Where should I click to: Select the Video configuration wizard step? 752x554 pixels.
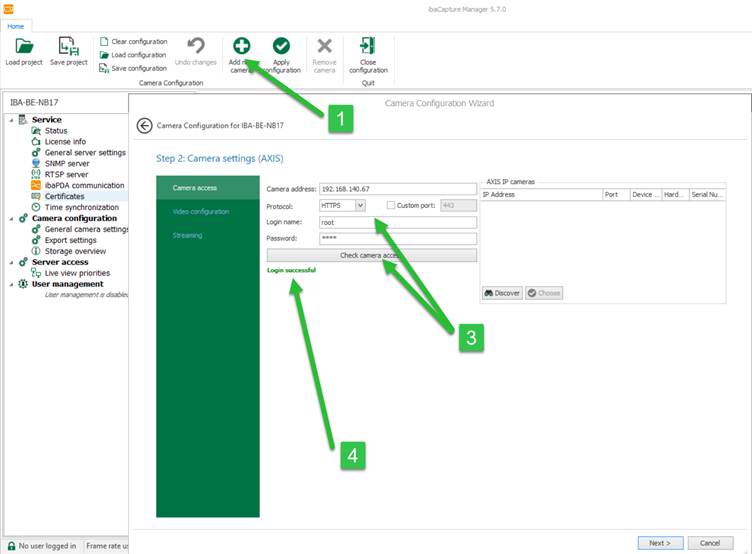[208, 212]
